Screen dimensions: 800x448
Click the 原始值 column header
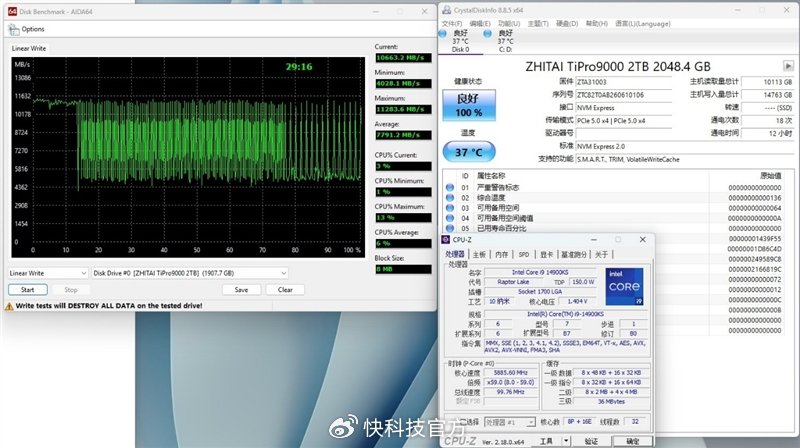(770, 176)
